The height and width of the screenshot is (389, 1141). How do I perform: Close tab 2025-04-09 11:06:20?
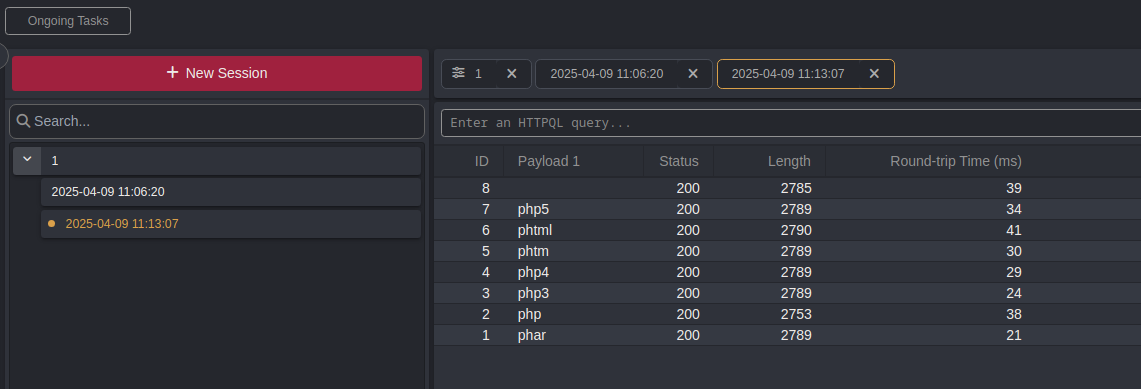point(693,73)
